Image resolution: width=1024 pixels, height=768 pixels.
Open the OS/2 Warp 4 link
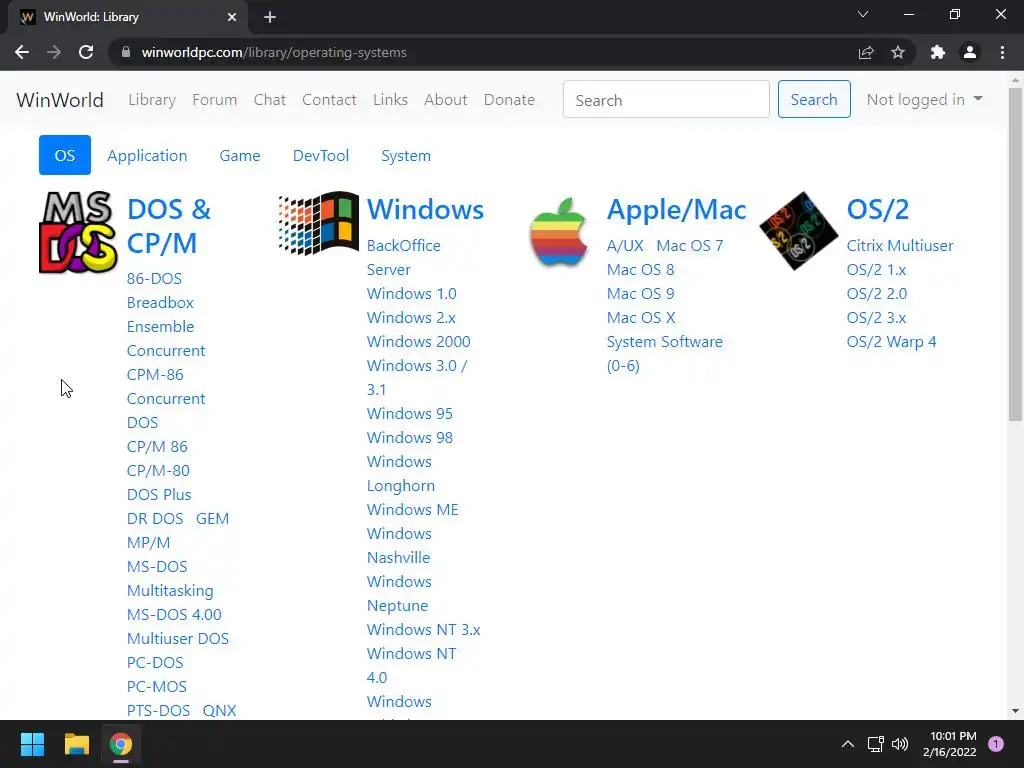click(x=891, y=342)
